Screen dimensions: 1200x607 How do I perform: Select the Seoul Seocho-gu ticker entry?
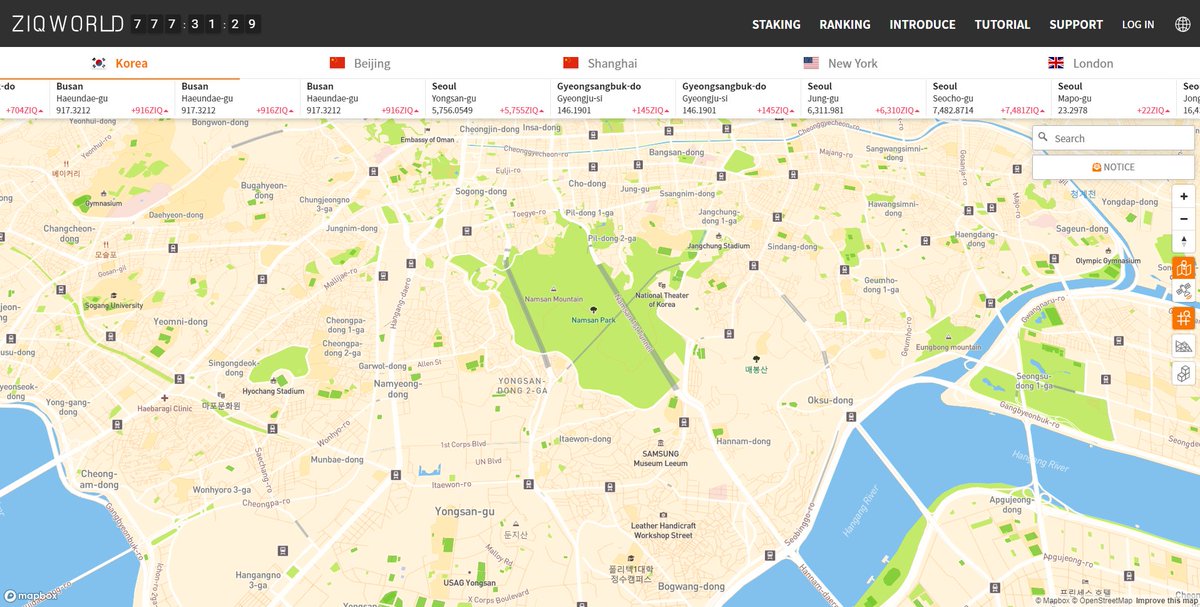988,99
